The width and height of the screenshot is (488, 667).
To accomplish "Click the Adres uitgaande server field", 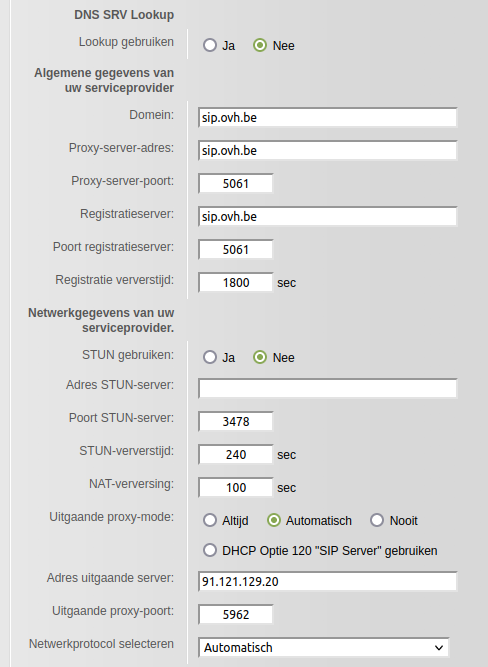I will pyautogui.click(x=328, y=581).
